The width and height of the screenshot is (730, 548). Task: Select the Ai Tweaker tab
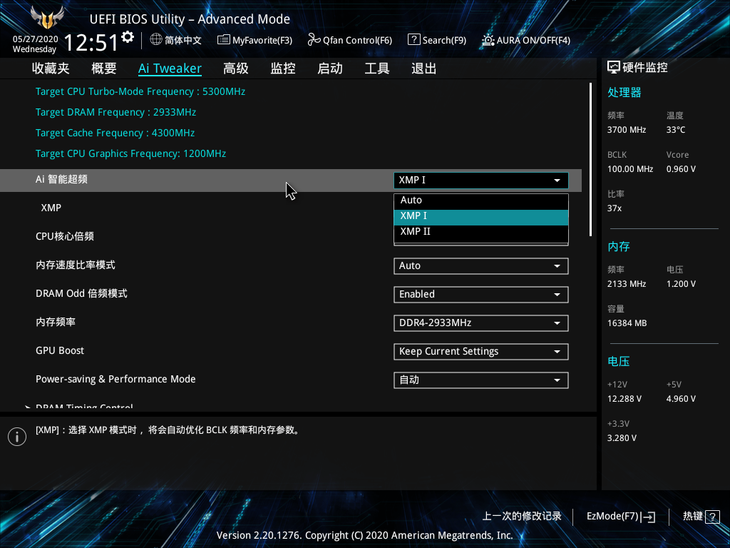point(170,68)
